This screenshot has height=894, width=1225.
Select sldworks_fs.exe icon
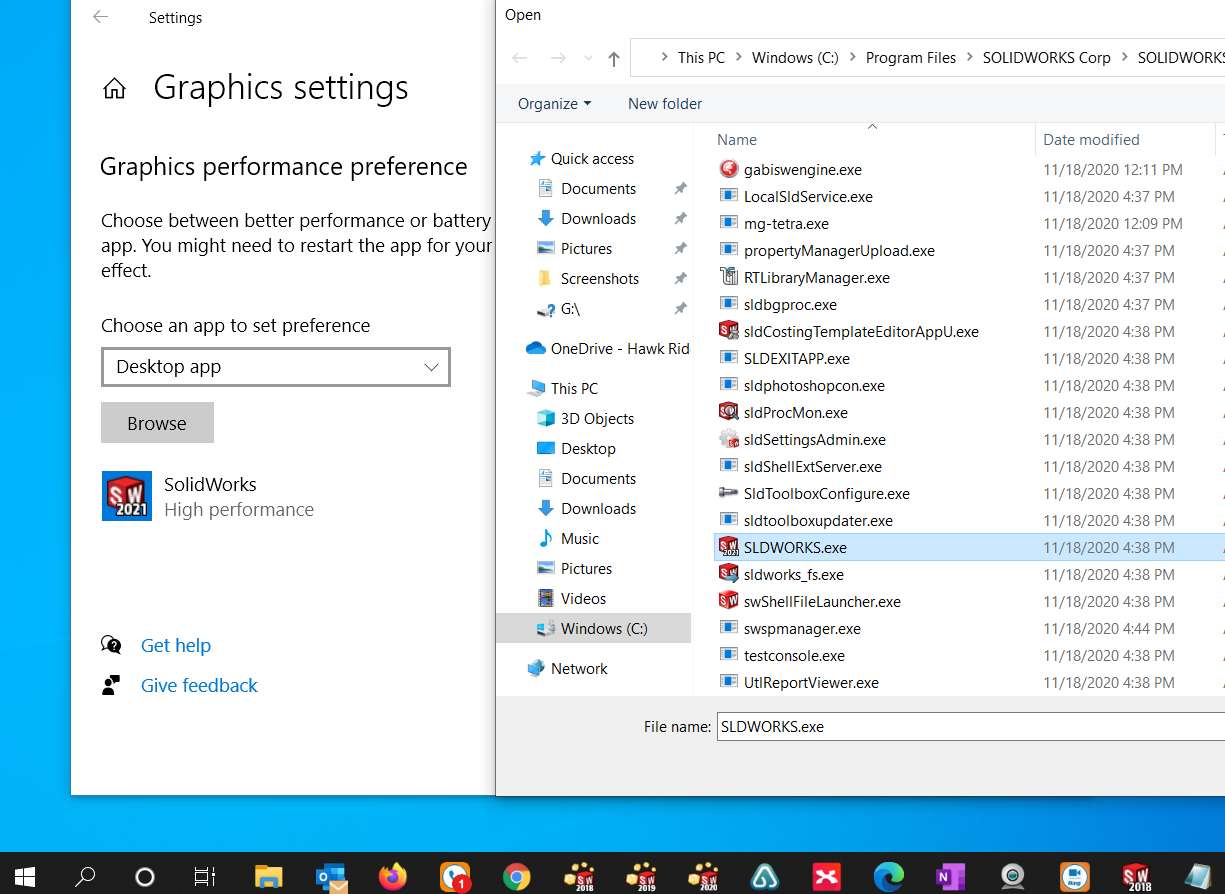(728, 574)
